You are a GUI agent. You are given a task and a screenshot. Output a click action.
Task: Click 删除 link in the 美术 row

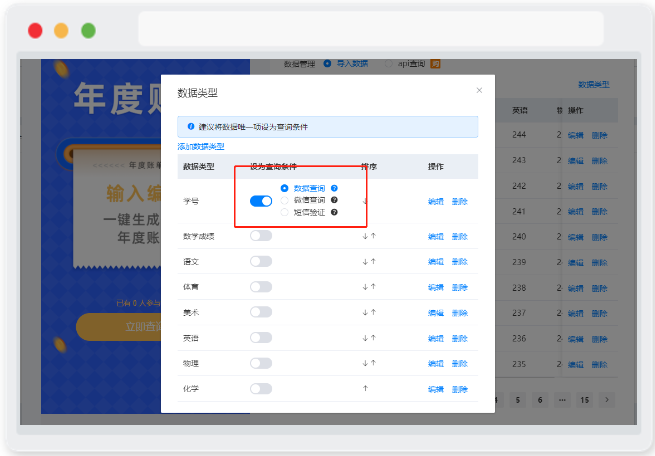460,313
